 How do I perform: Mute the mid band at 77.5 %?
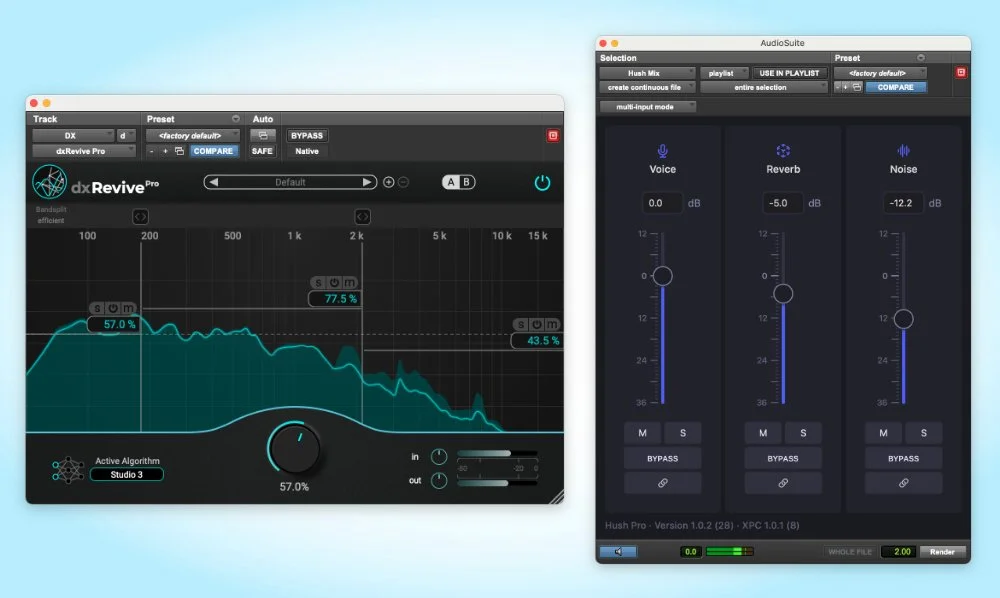(349, 282)
